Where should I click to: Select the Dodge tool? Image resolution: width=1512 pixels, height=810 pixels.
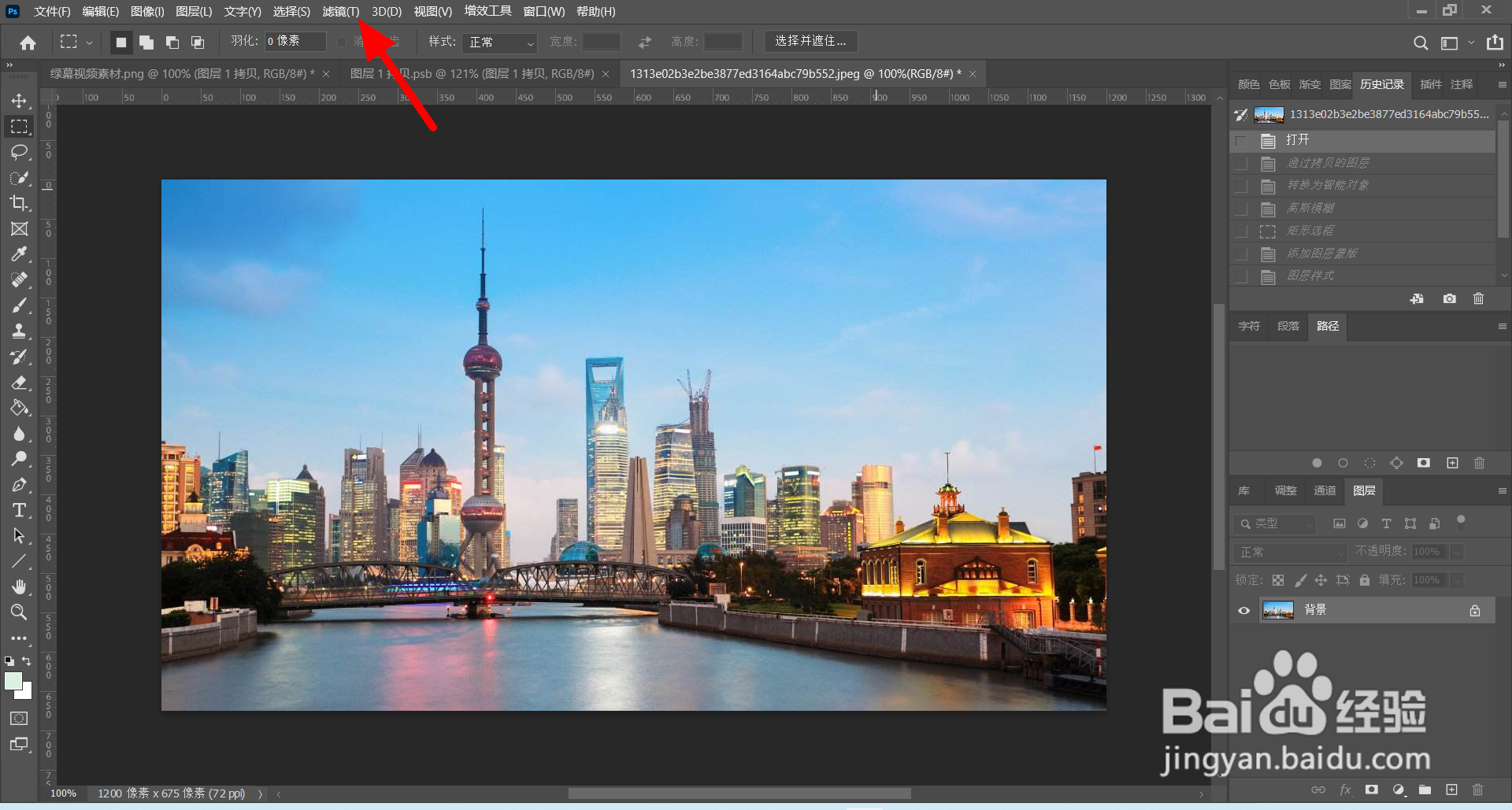(20, 459)
